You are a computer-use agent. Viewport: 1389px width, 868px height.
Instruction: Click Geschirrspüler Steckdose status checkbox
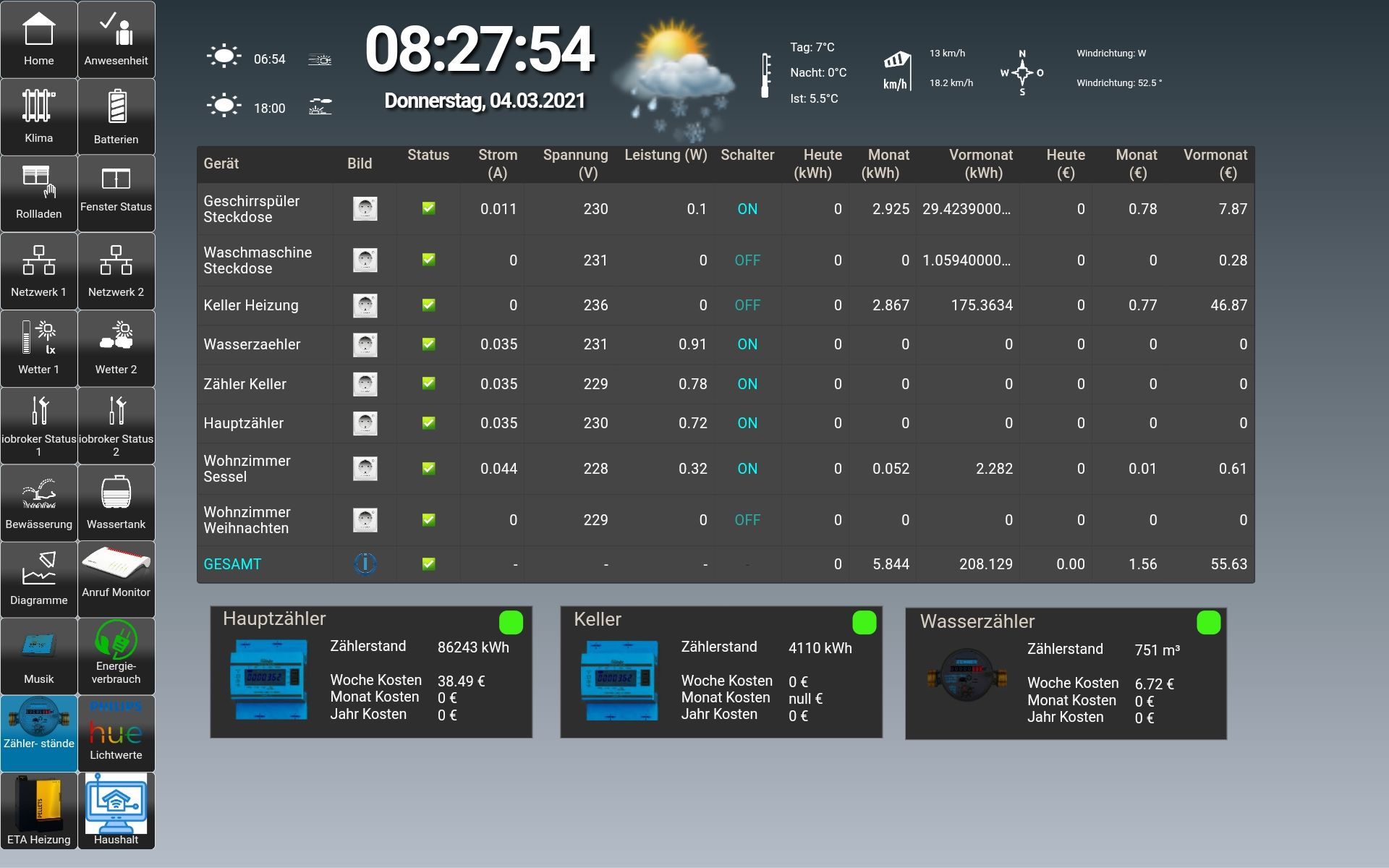pyautogui.click(x=428, y=208)
